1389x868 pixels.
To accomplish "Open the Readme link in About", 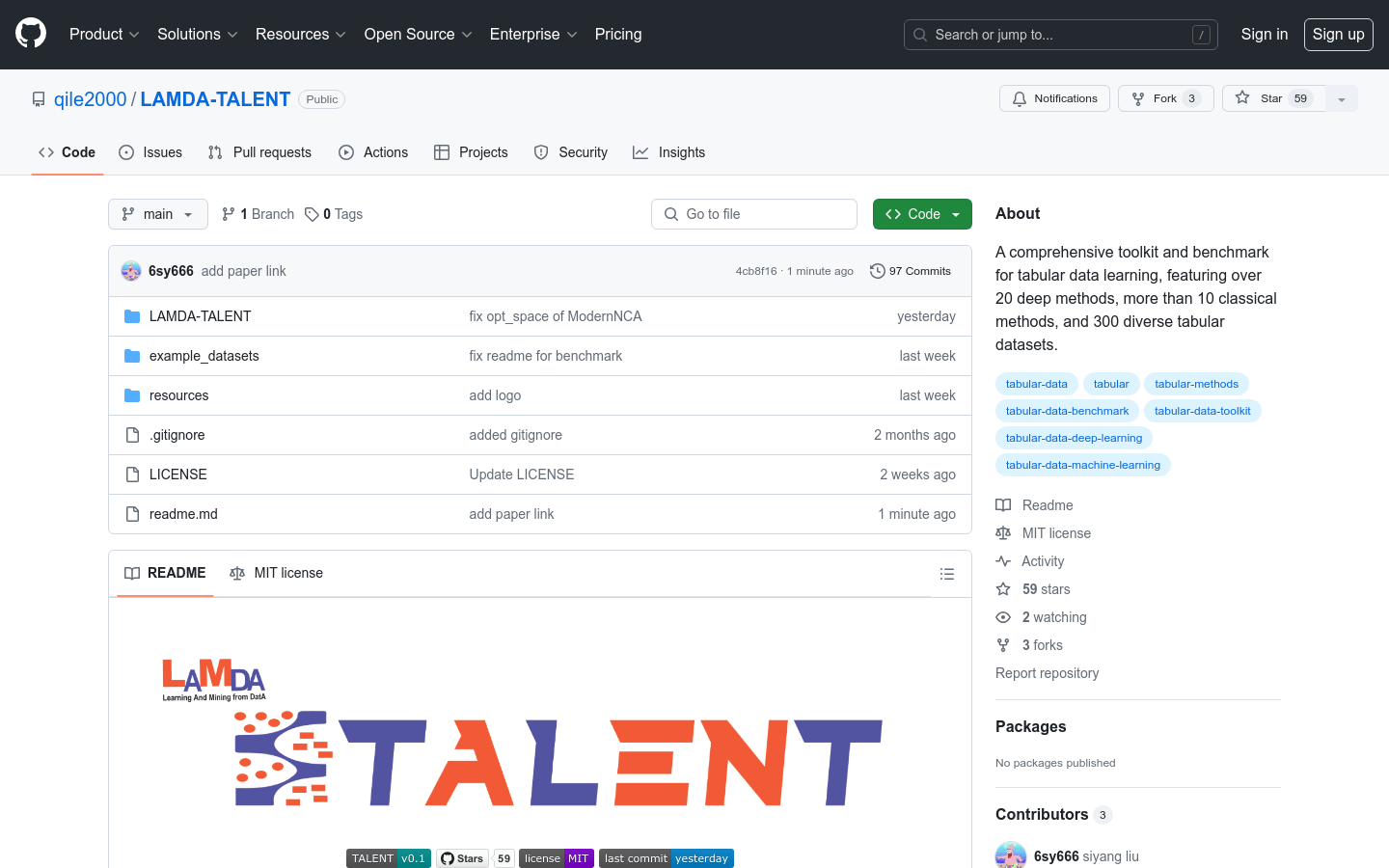I will click(x=1034, y=505).
